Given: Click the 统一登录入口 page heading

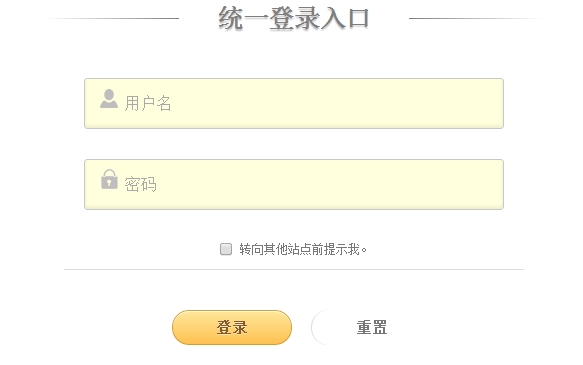Looking at the screenshot, I should 294,18.
